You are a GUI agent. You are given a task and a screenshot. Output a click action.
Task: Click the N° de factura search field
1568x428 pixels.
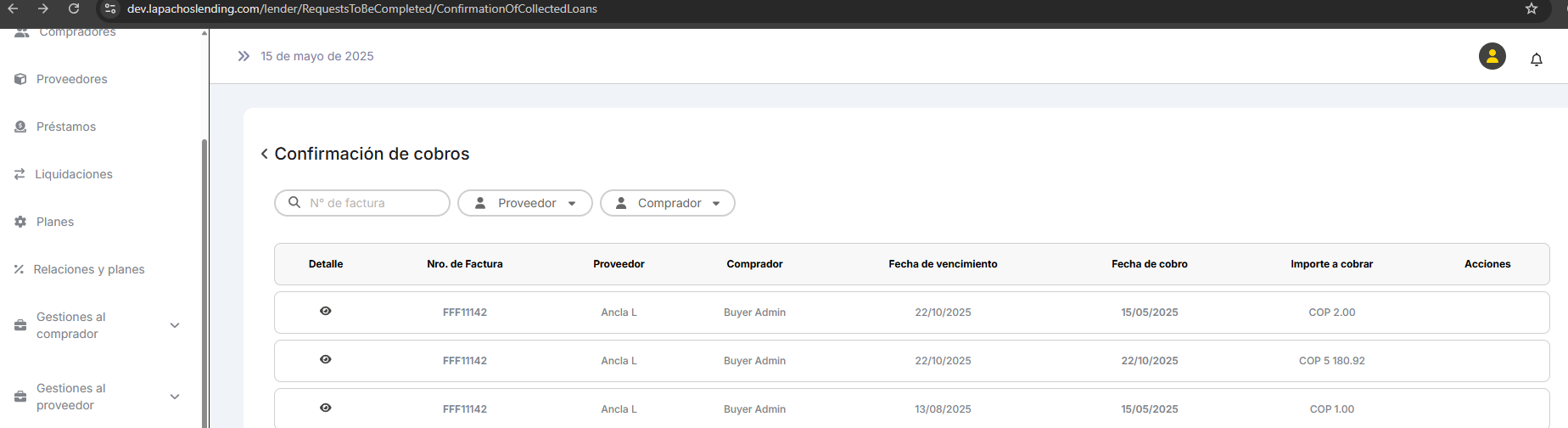(372, 203)
